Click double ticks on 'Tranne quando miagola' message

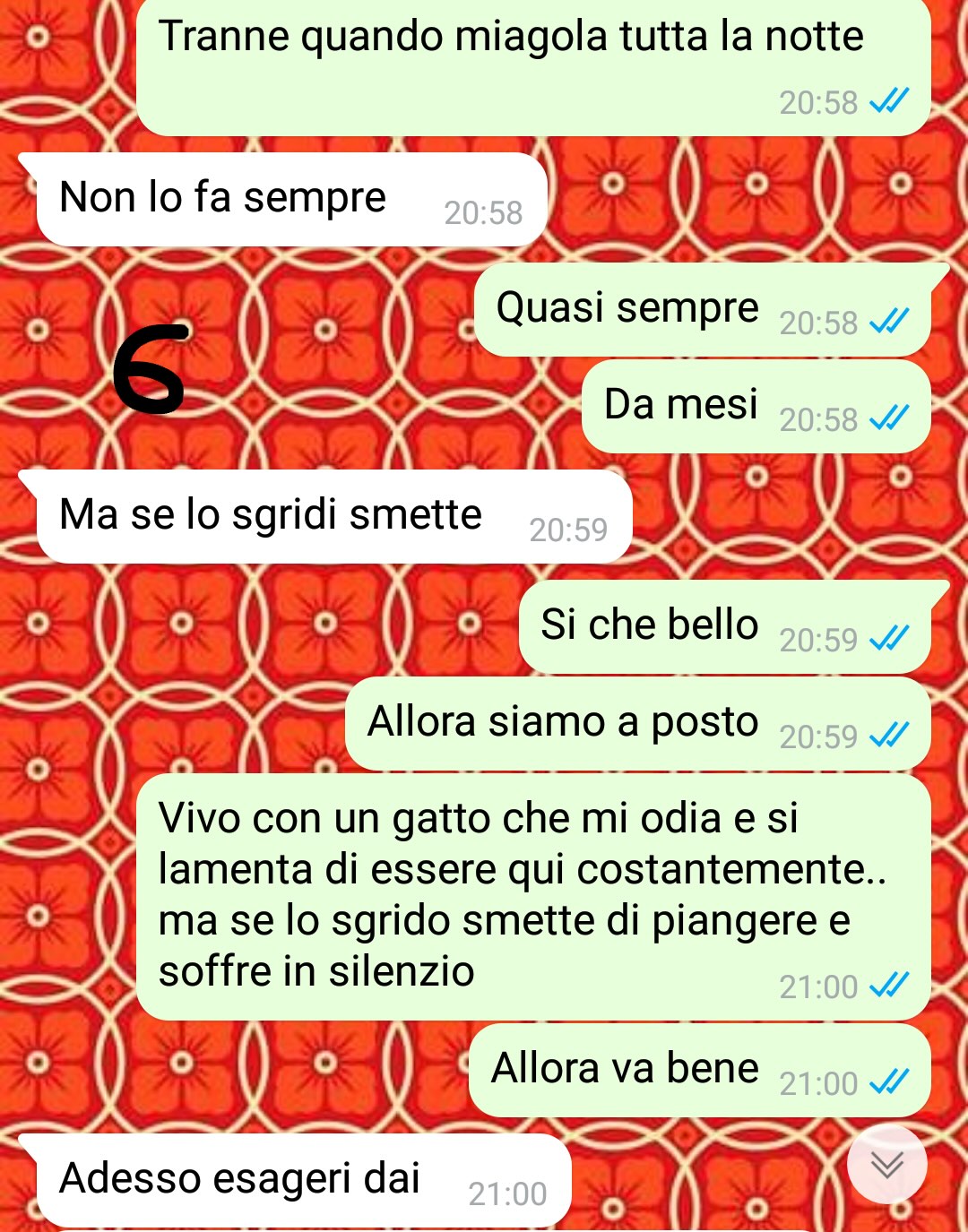coord(889,100)
